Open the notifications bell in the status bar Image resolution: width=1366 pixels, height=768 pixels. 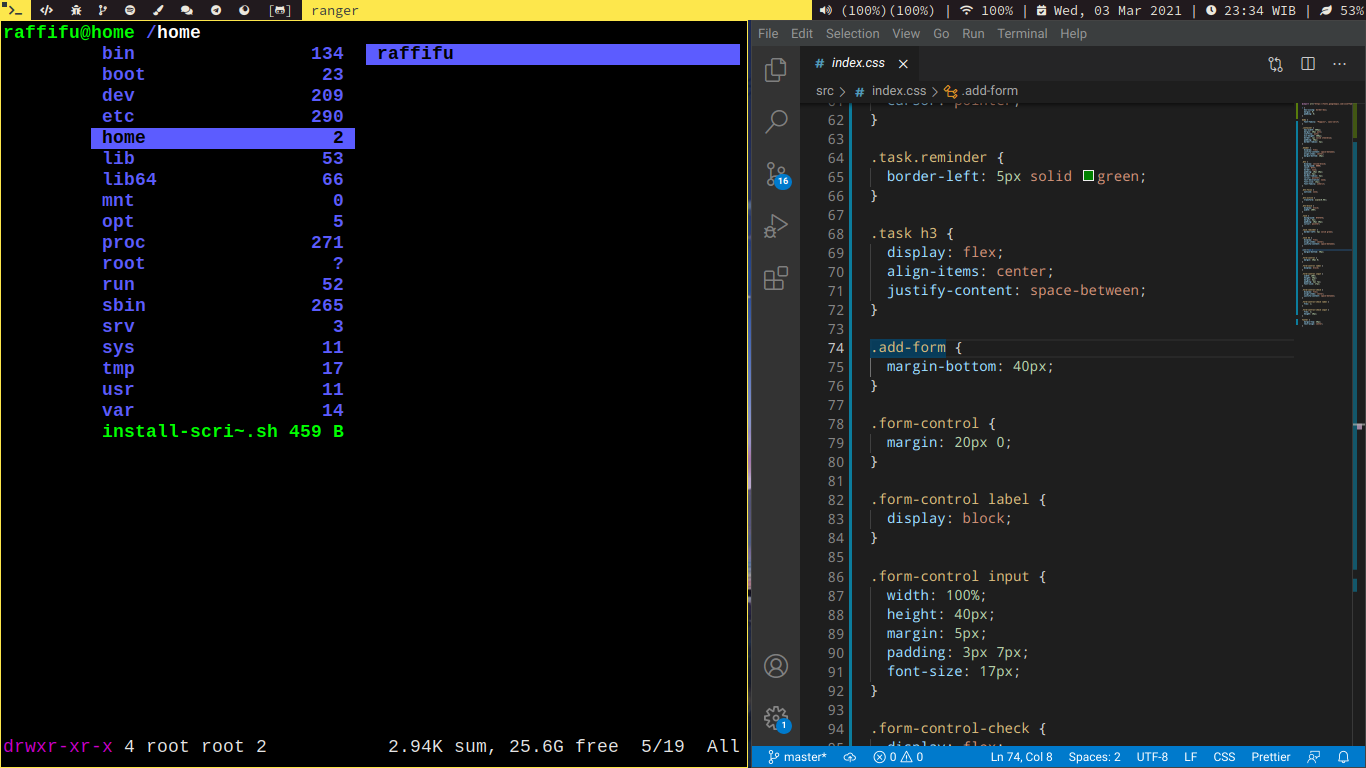[1345, 757]
